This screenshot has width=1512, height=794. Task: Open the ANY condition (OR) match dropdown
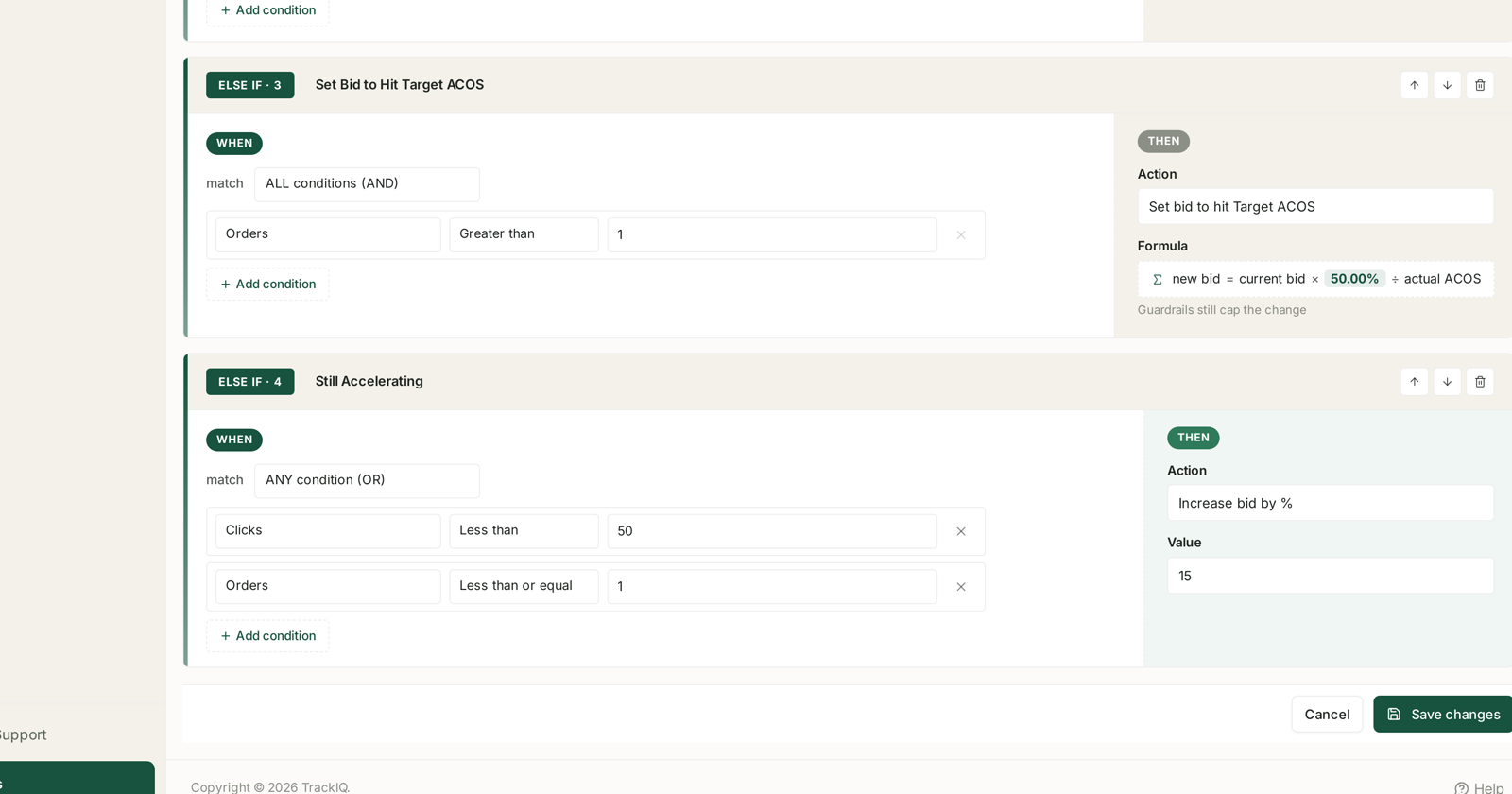click(x=367, y=480)
